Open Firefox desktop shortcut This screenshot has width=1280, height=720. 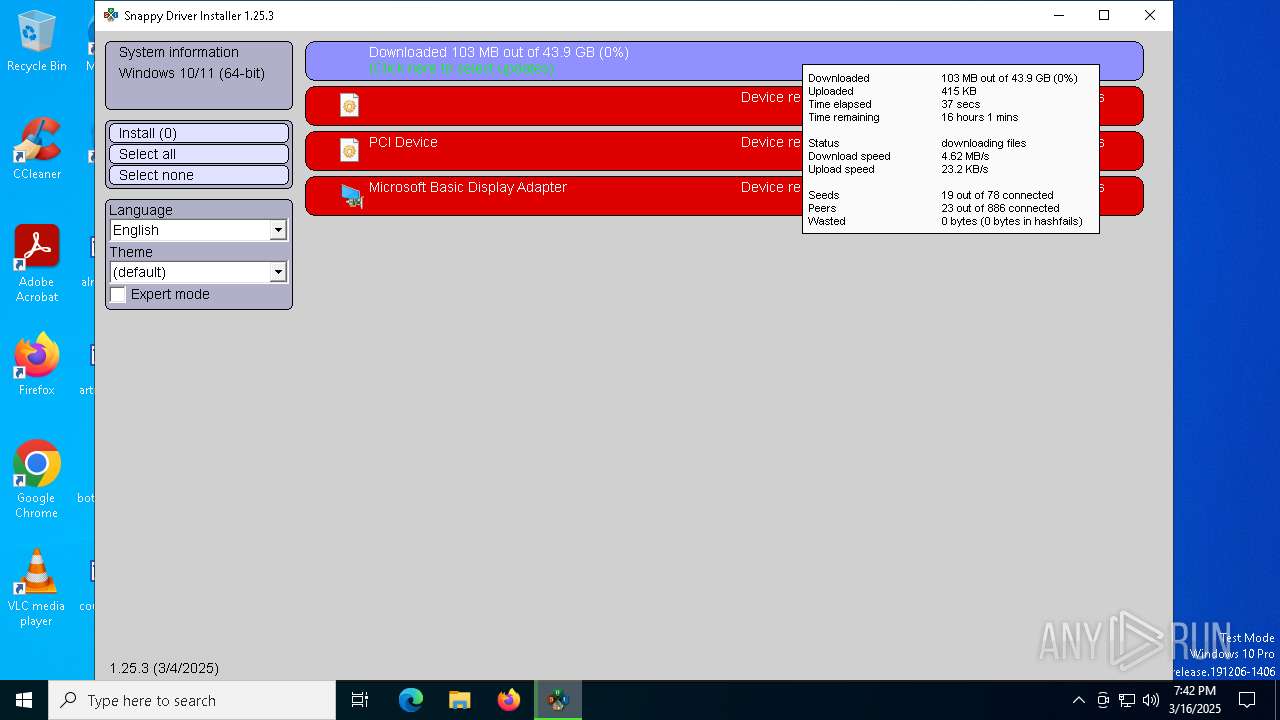coord(37,365)
